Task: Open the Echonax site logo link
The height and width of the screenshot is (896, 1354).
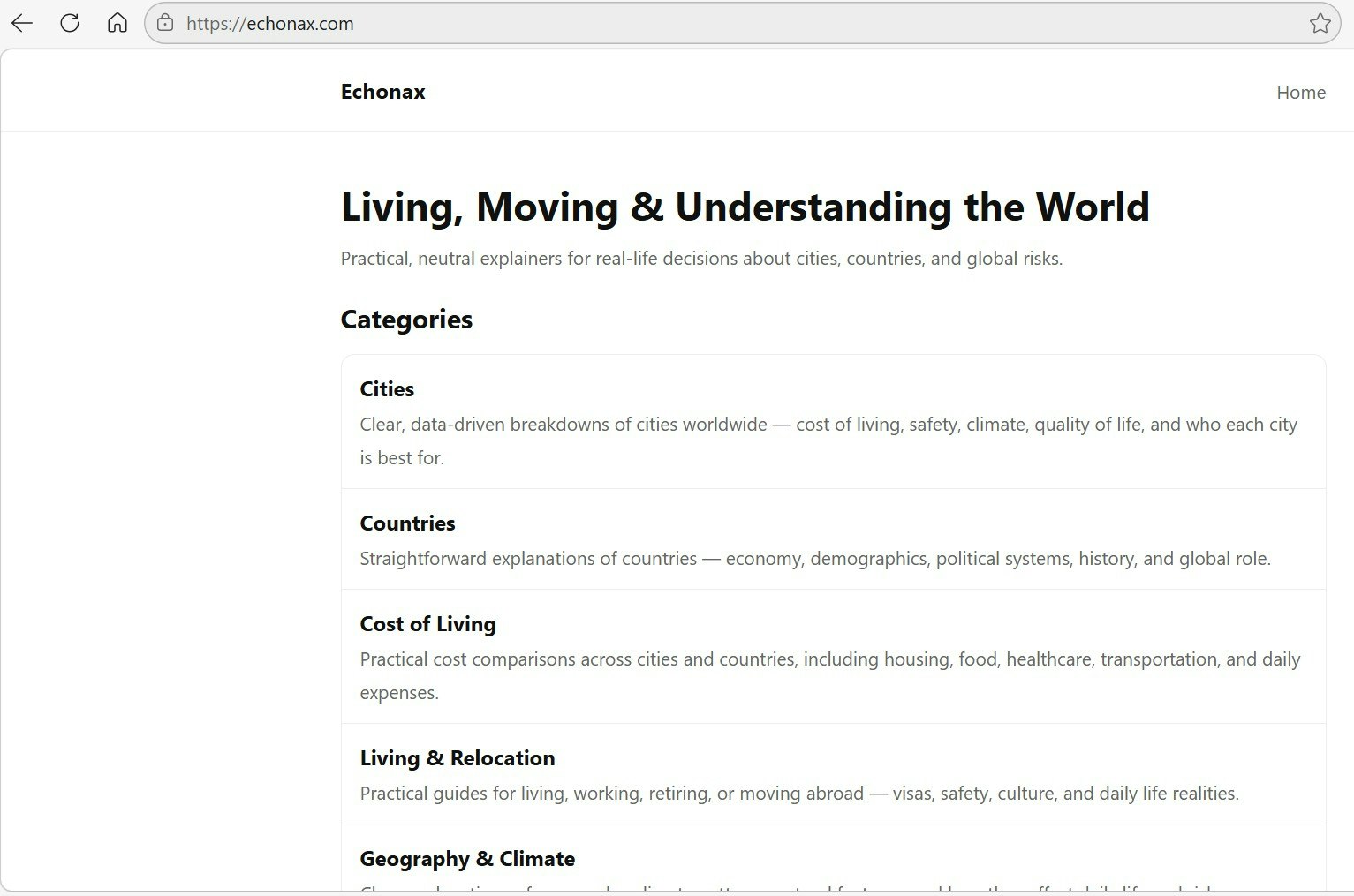Action: click(x=382, y=92)
